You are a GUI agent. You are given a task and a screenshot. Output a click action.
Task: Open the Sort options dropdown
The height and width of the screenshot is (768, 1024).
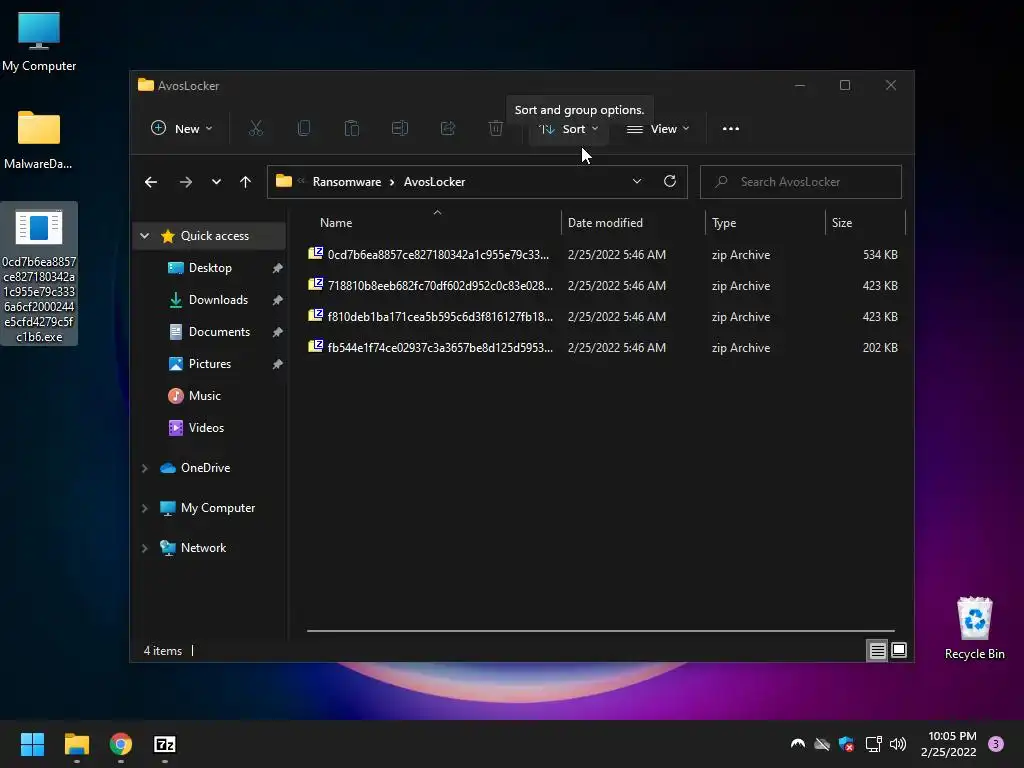(568, 129)
